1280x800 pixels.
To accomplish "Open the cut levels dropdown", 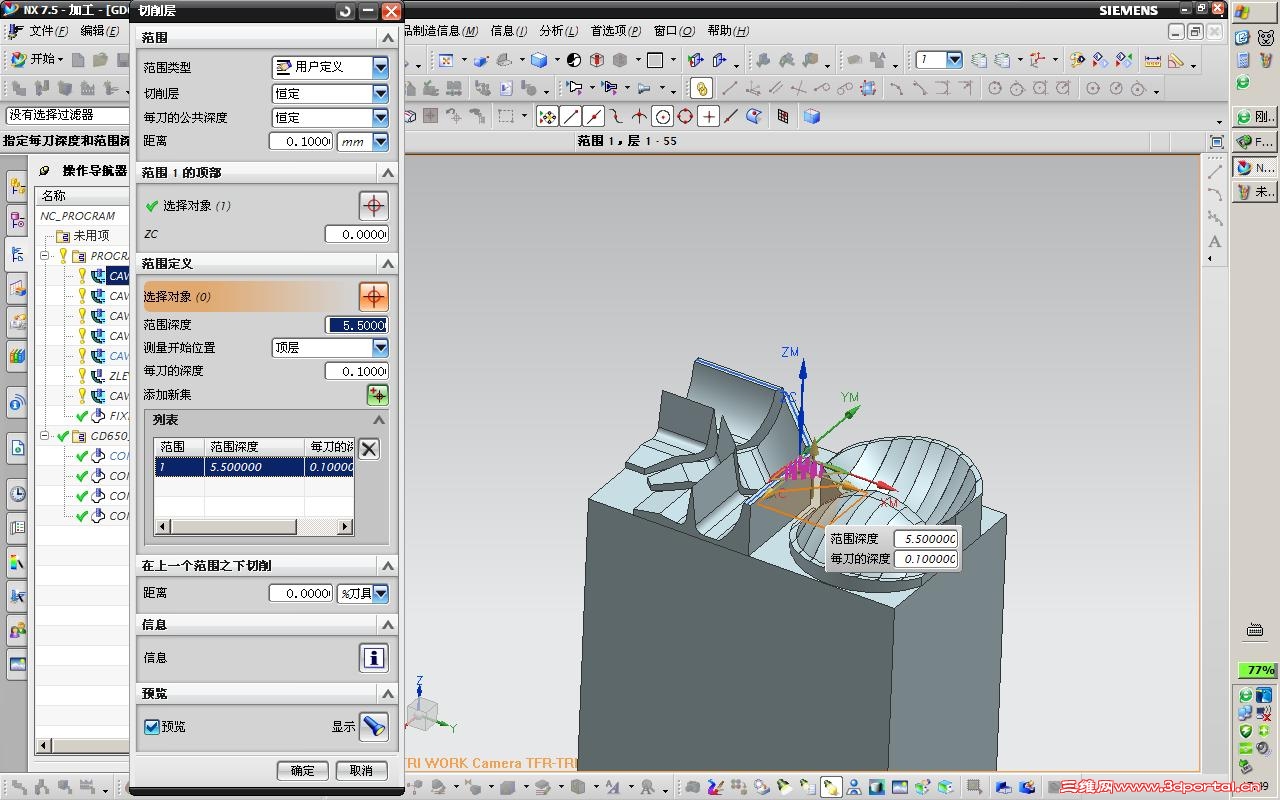I will [x=380, y=93].
